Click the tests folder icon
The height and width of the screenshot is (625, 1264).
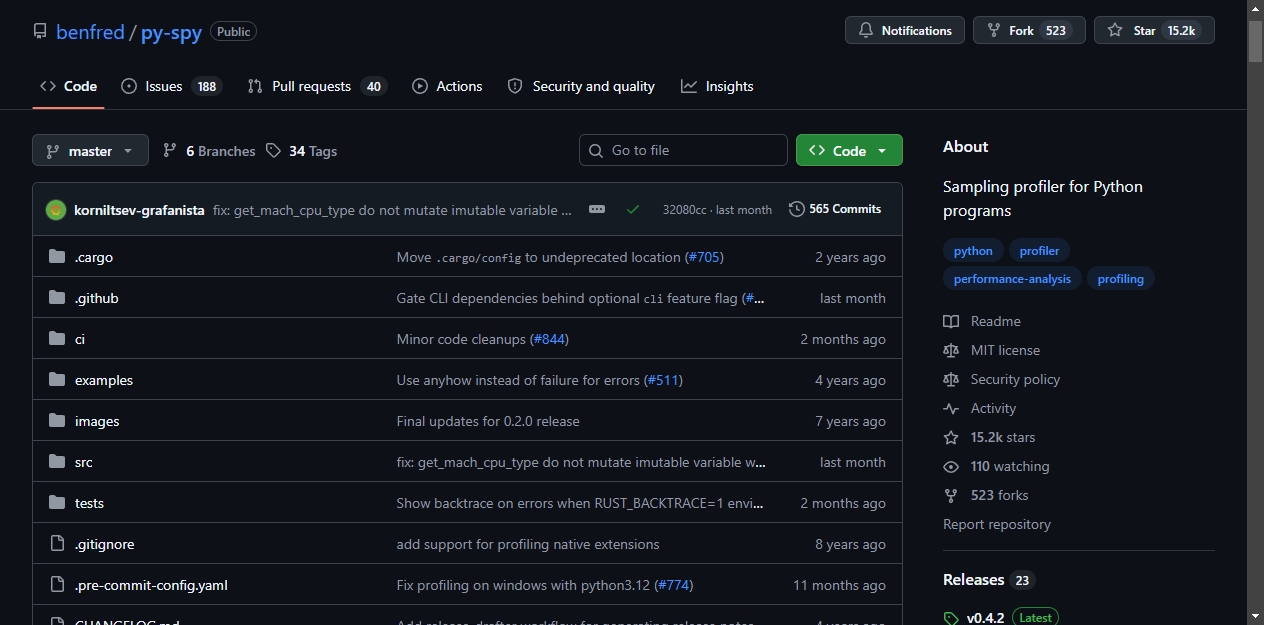click(57, 503)
